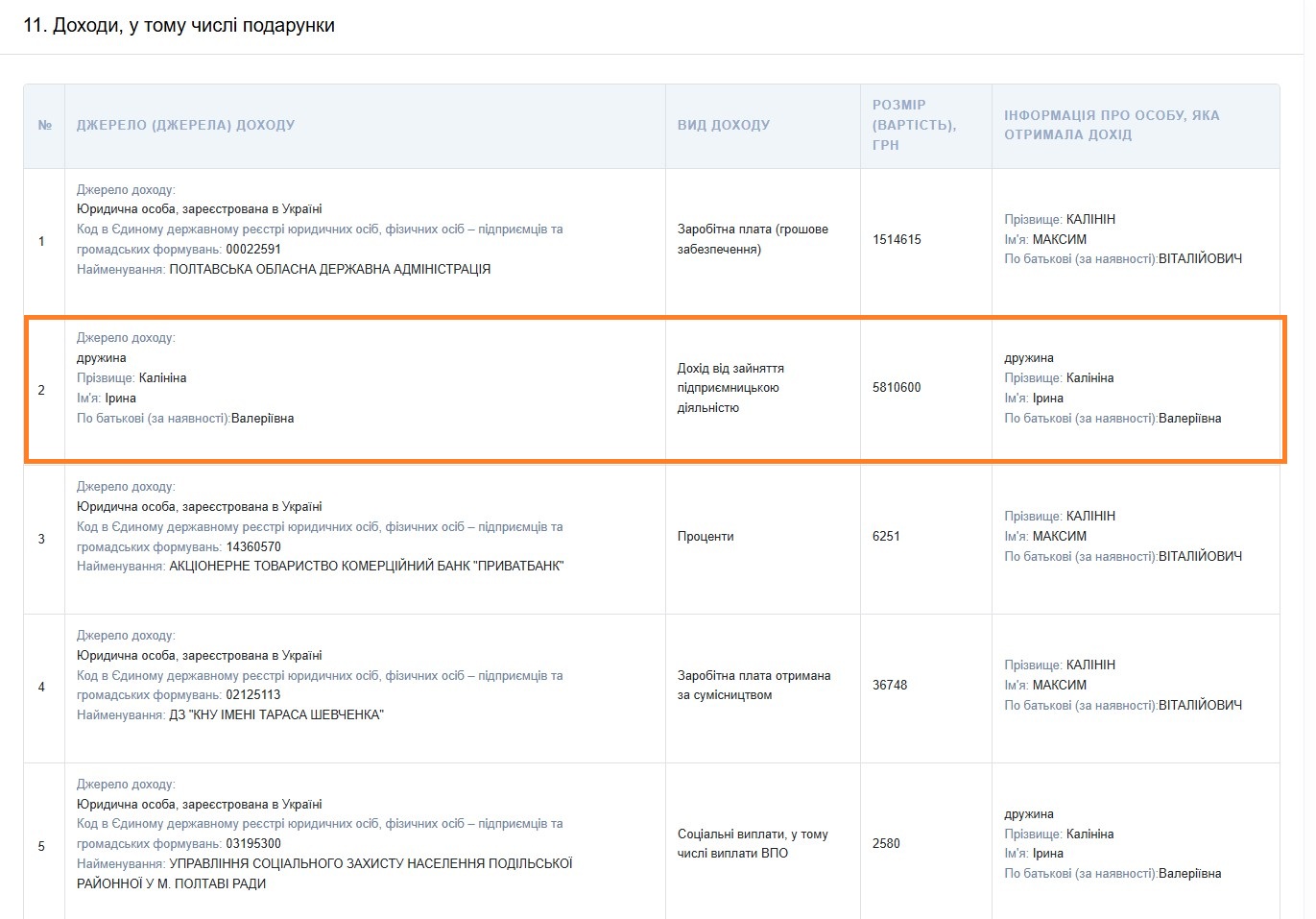1316x919 pixels.
Task: Click the income amount 1514615
Action: tap(897, 239)
